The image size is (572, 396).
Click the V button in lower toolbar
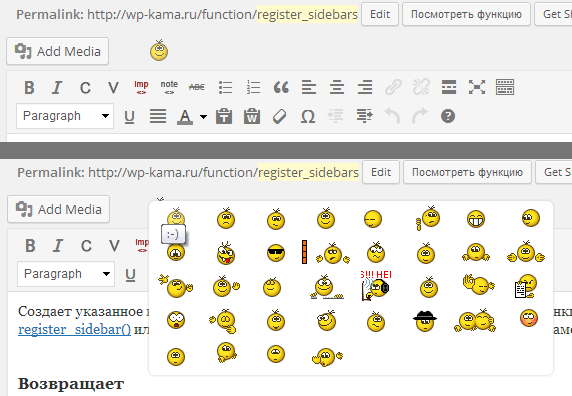[114, 246]
